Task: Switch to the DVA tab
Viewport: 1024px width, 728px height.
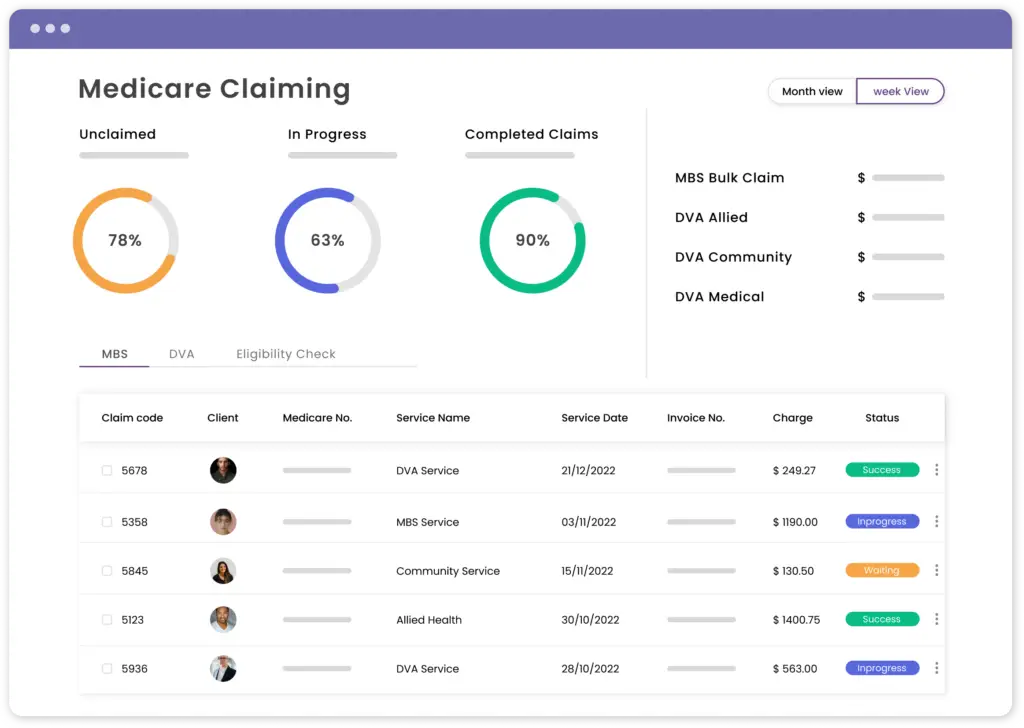Action: click(181, 354)
